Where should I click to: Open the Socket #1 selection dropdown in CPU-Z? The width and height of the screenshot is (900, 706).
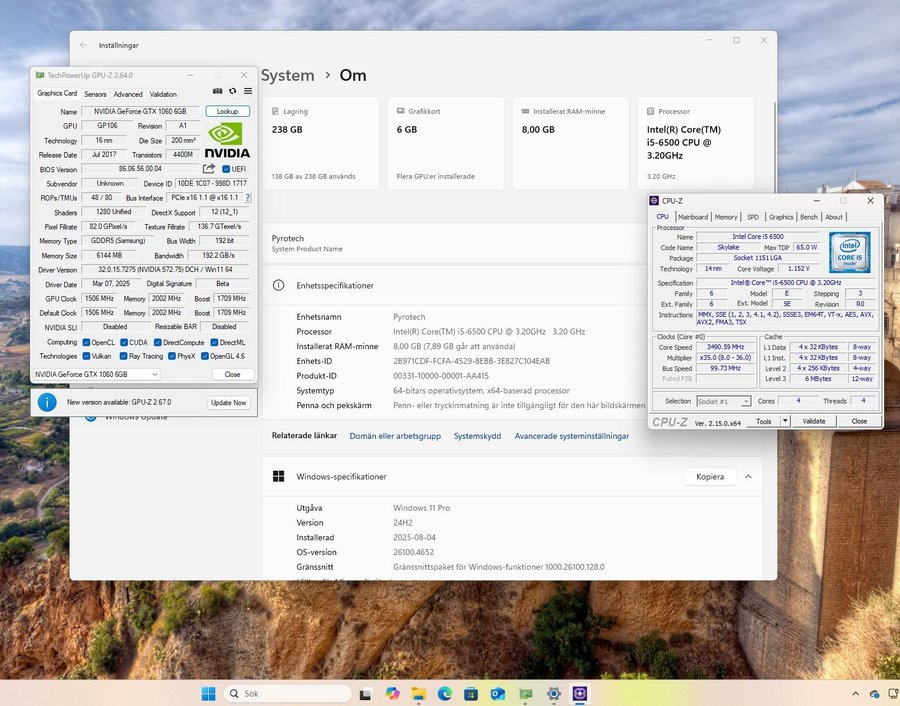coord(724,401)
